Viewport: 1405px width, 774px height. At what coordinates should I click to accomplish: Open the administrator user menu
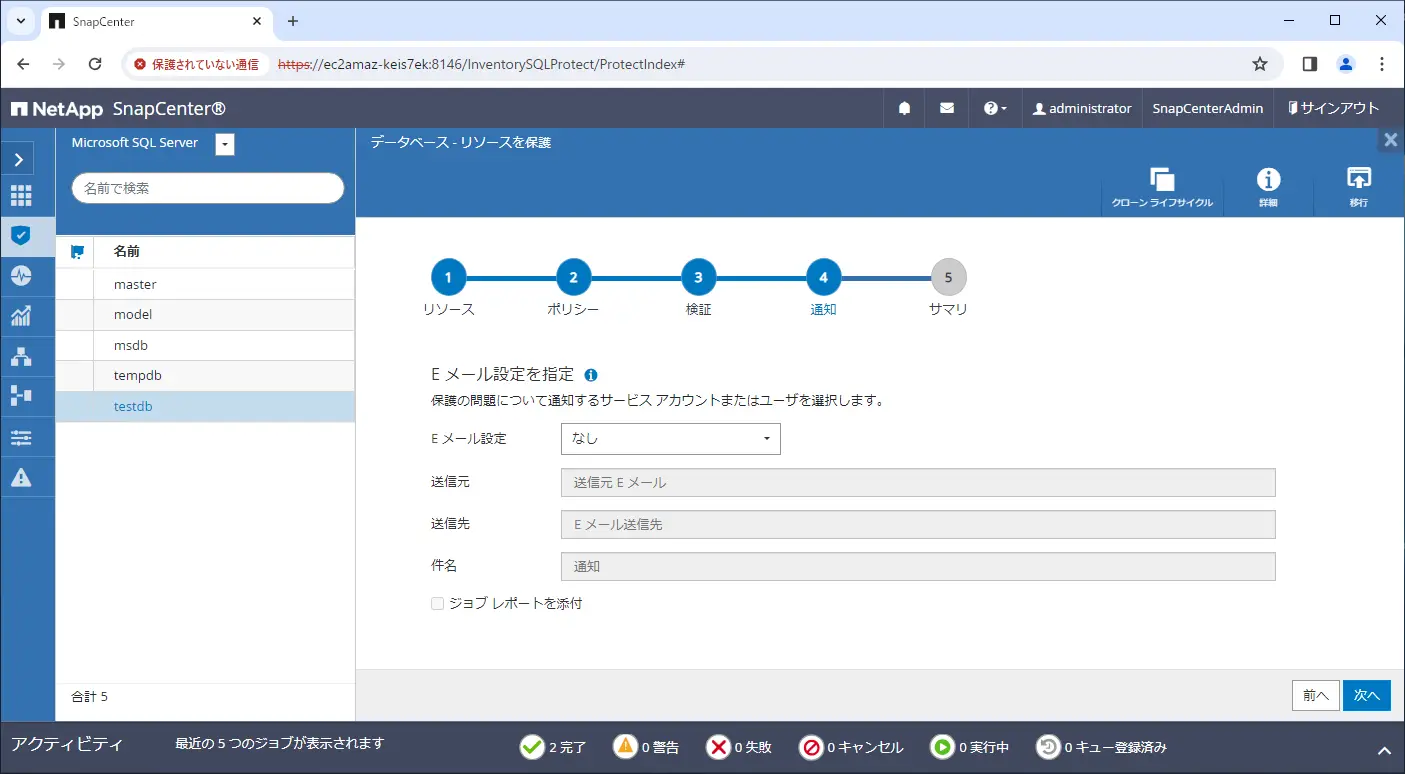pos(1082,108)
